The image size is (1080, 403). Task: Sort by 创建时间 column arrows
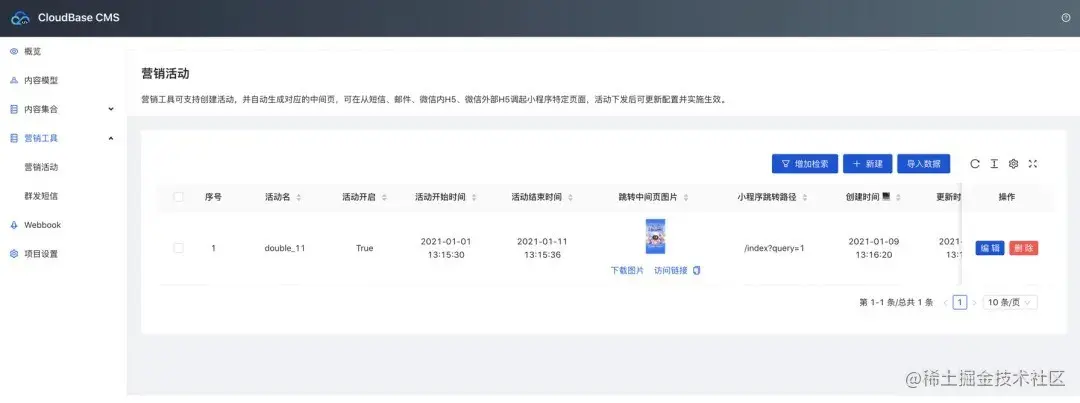899,198
